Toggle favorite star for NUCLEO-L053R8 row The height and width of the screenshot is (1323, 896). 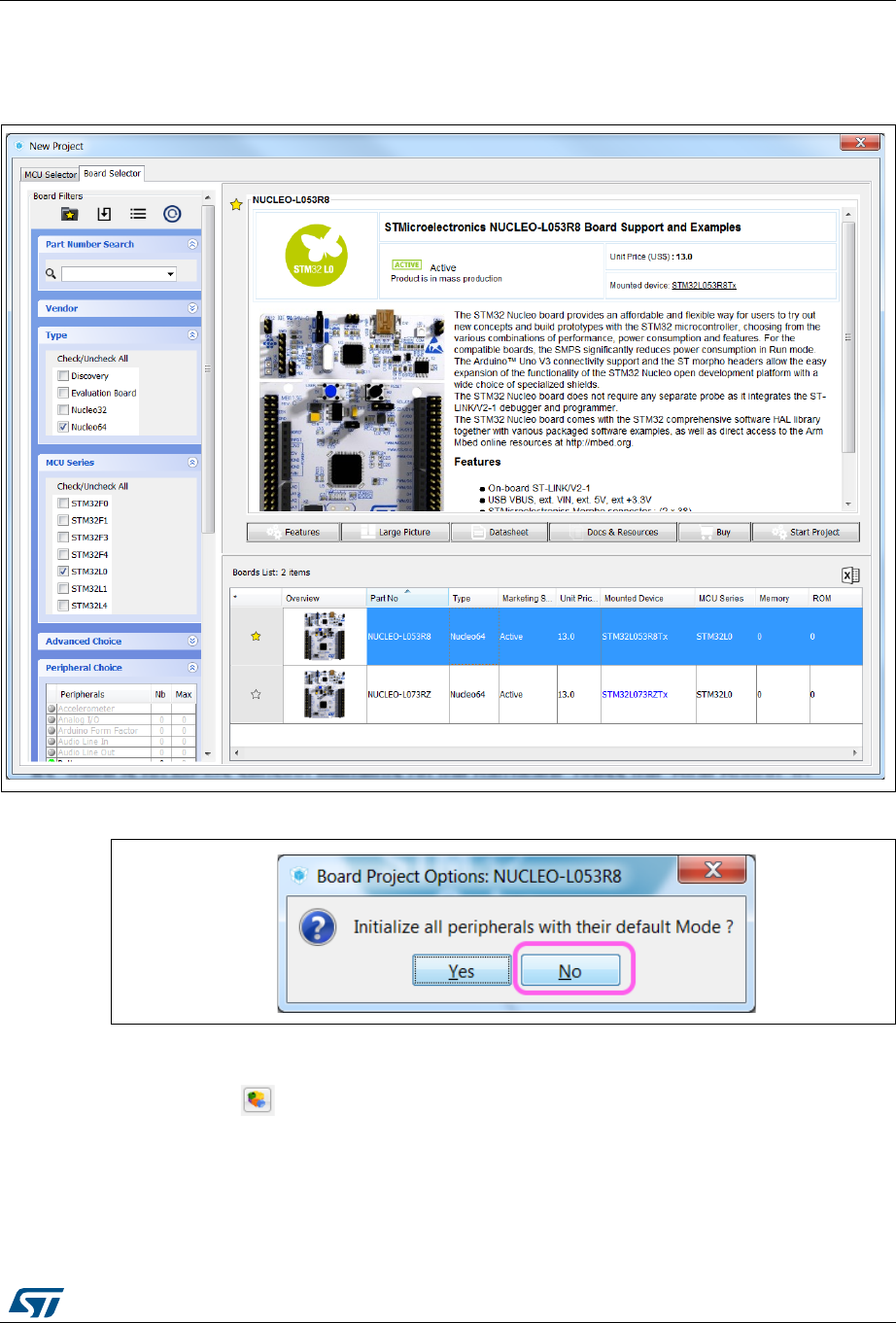tap(256, 637)
